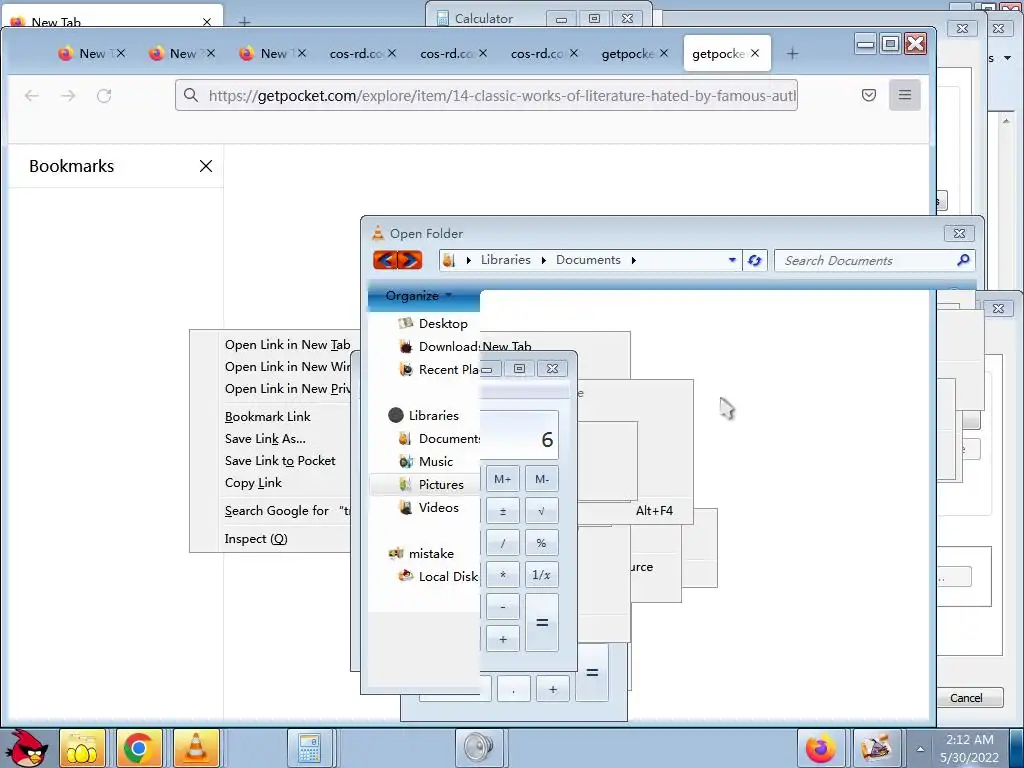Choose Open Link in New Tab

(x=287, y=345)
